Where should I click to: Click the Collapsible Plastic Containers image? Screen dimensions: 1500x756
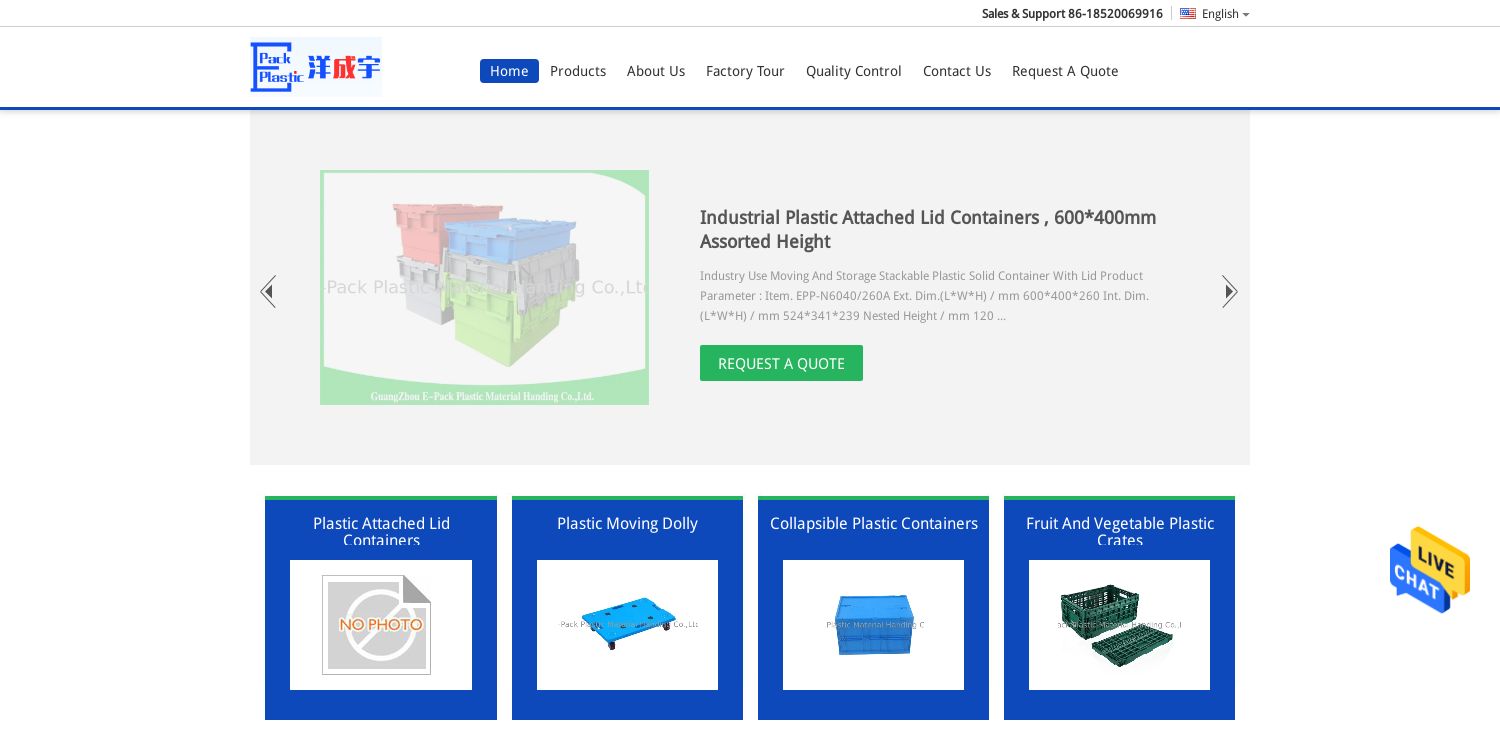873,624
